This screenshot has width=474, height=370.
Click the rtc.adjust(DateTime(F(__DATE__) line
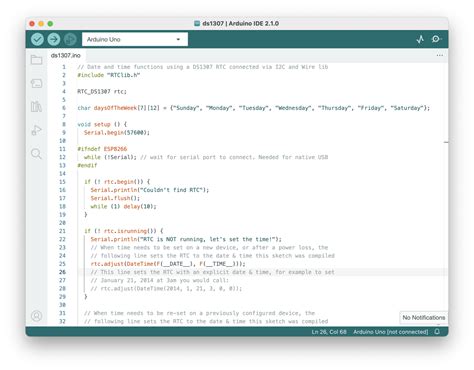(168, 264)
